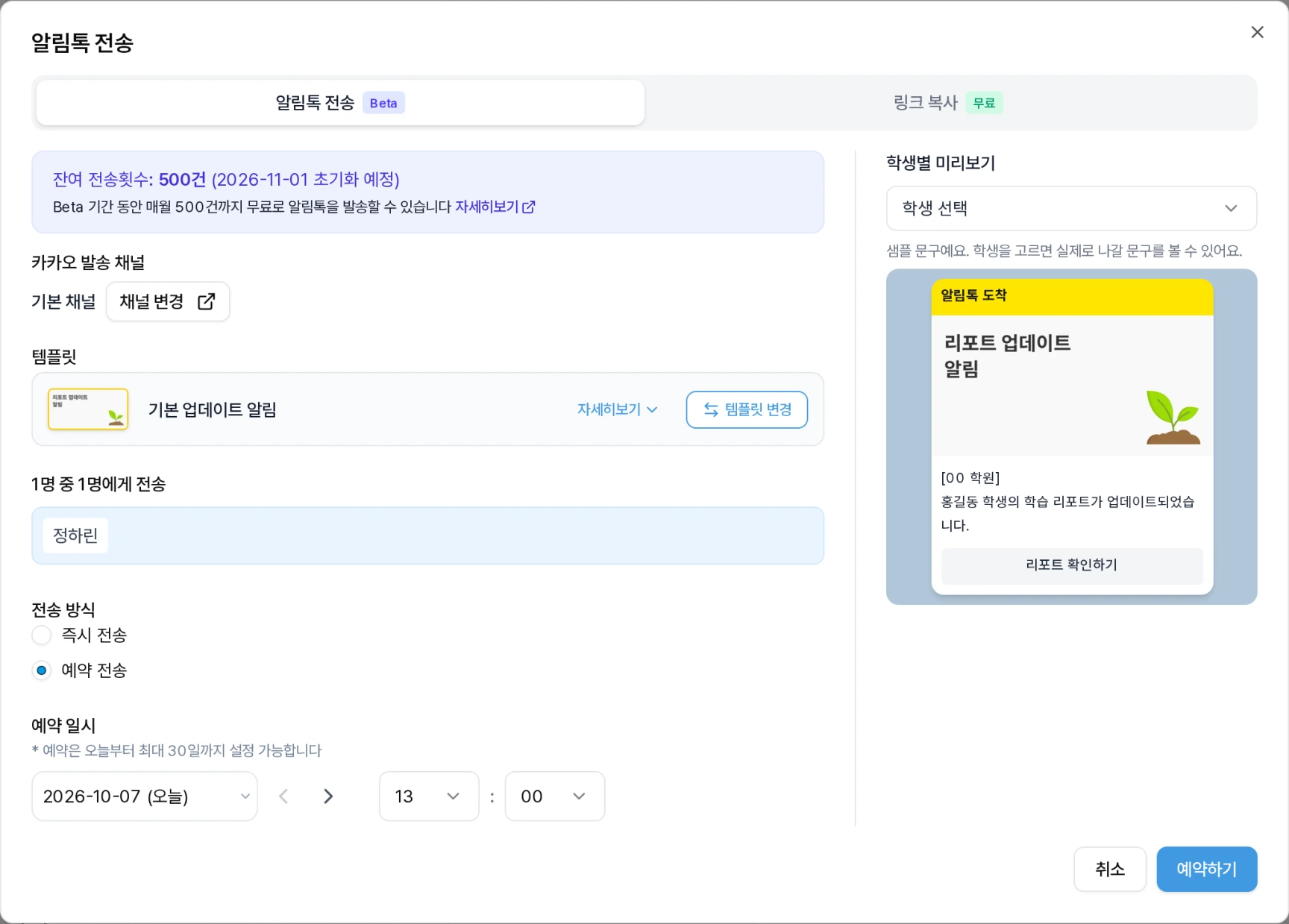Click the 기본 업데이트 알림 template thumbnail

tap(88, 409)
